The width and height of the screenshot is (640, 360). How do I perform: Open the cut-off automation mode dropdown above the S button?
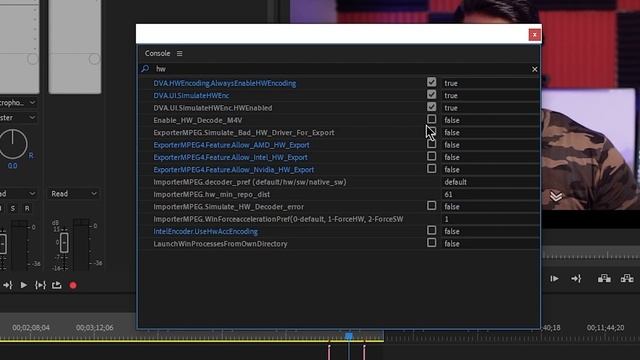point(18,194)
